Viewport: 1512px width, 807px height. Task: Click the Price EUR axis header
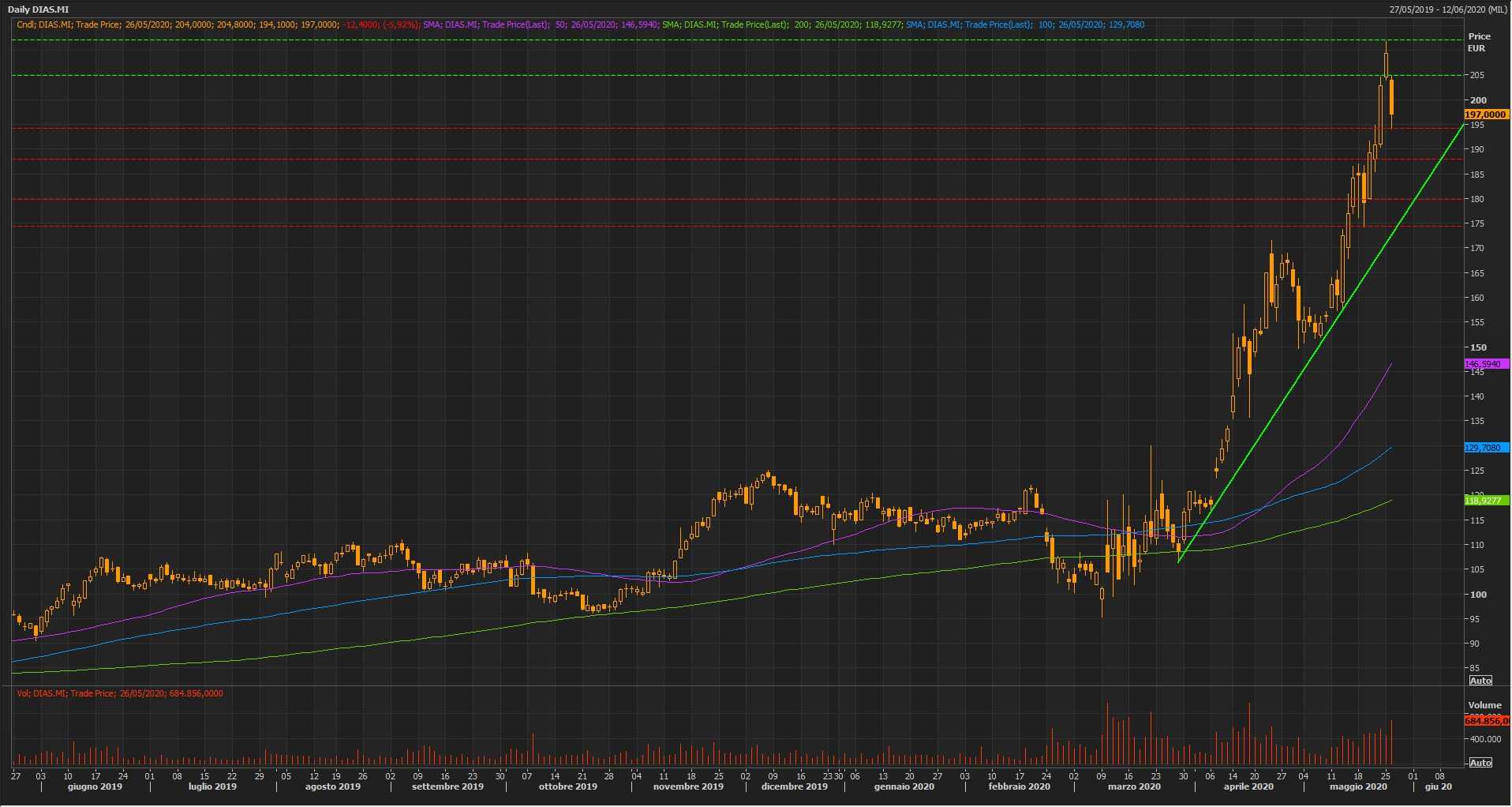pyautogui.click(x=1478, y=43)
